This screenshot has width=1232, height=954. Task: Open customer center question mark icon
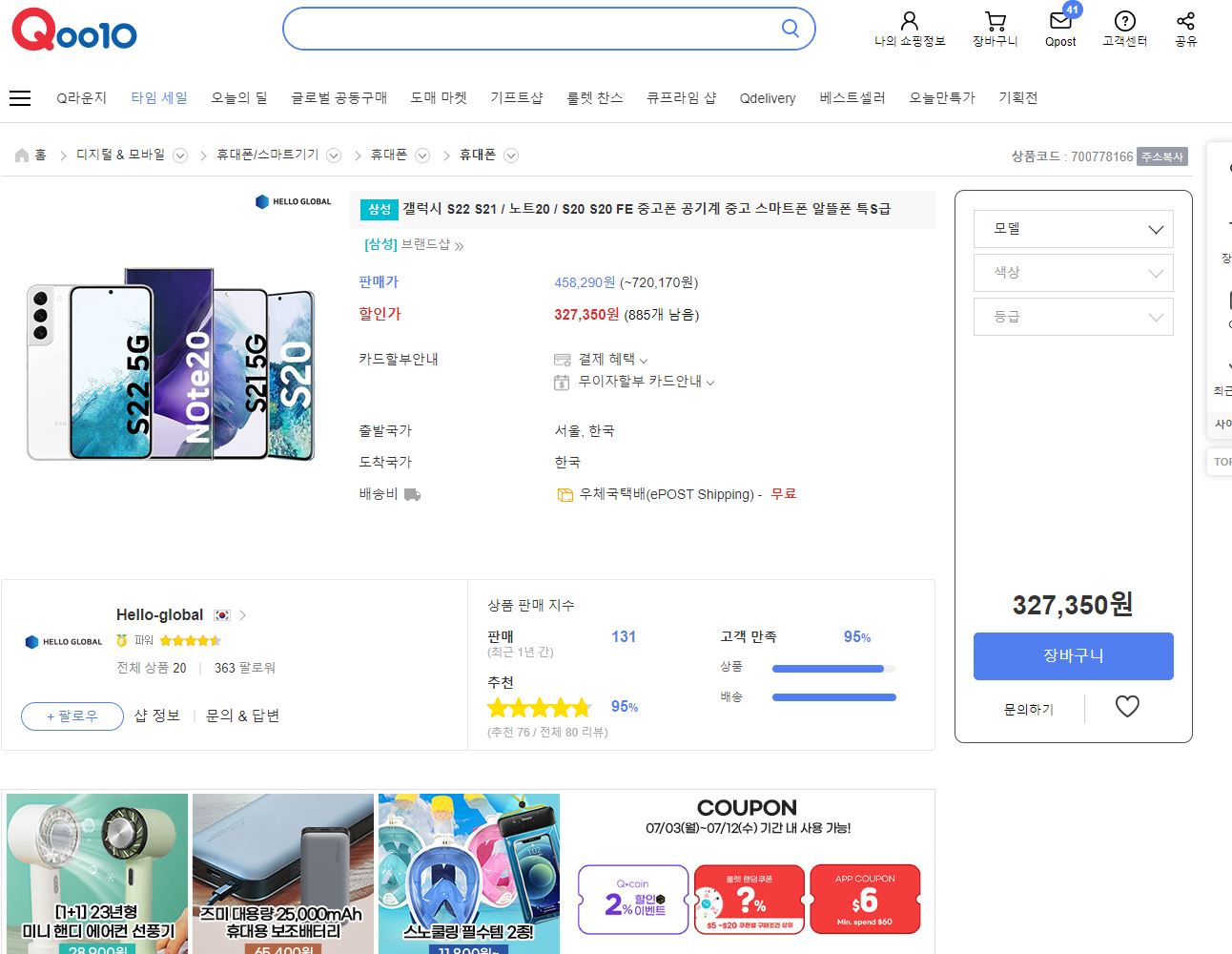[1125, 21]
